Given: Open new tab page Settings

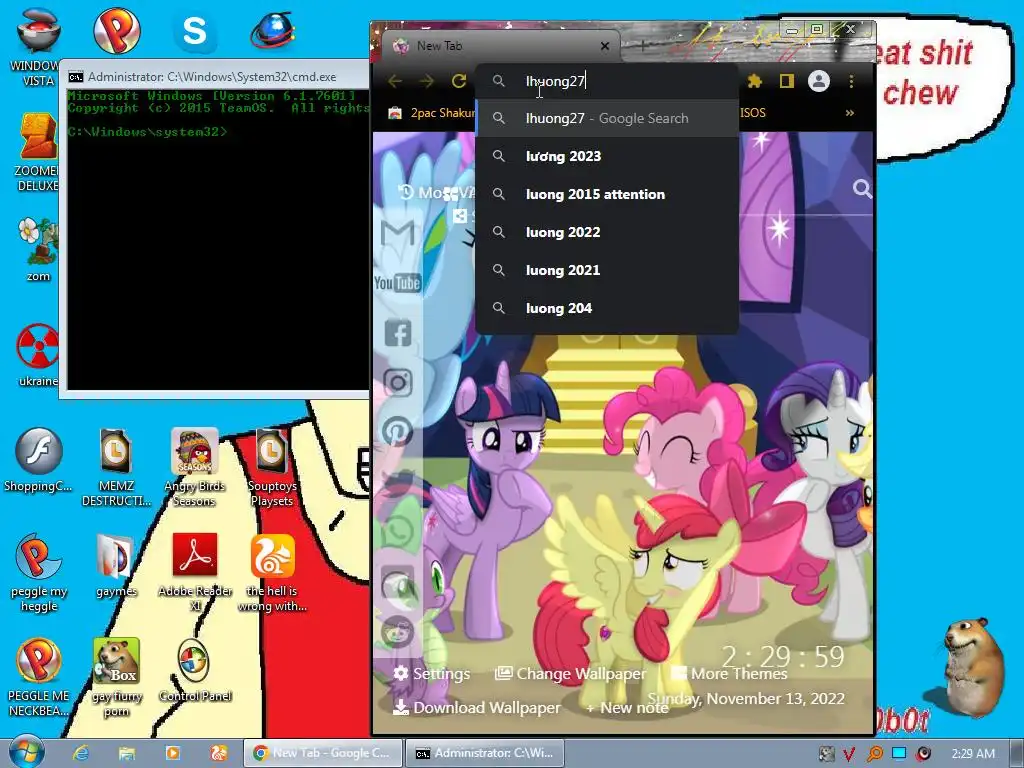Looking at the screenshot, I should click(x=432, y=673).
